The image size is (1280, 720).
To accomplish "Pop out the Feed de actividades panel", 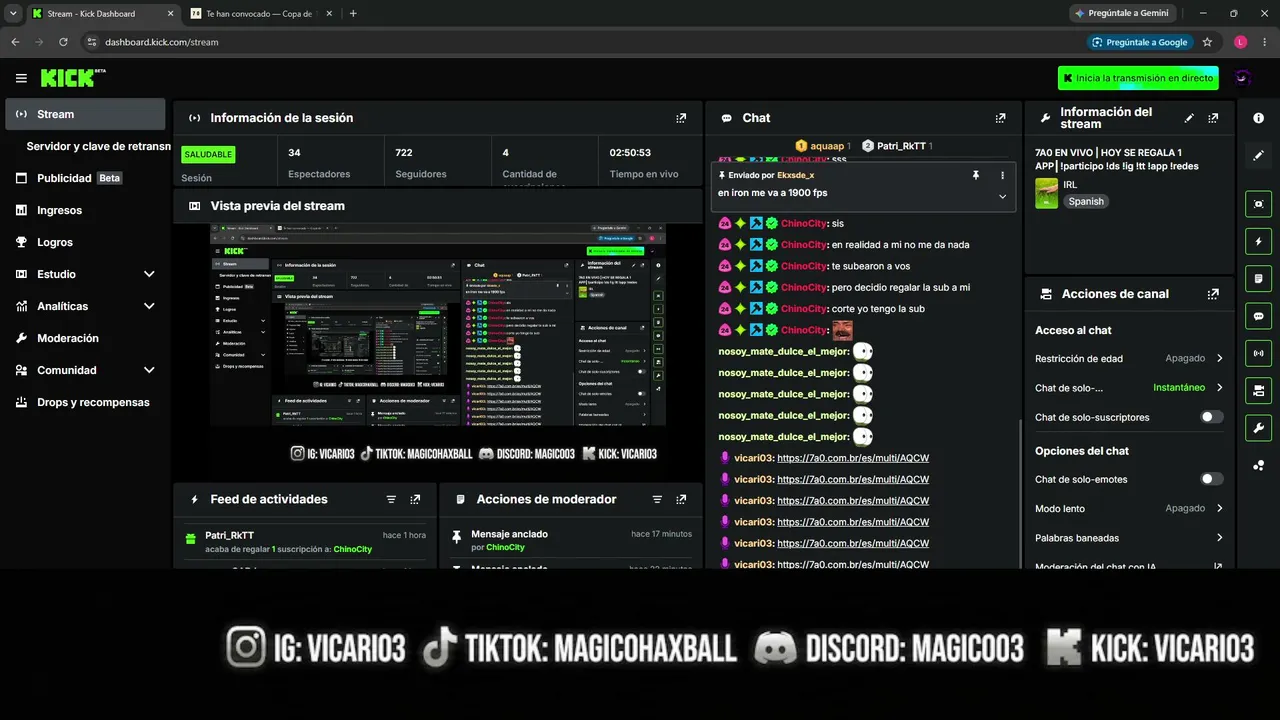I will tap(415, 499).
